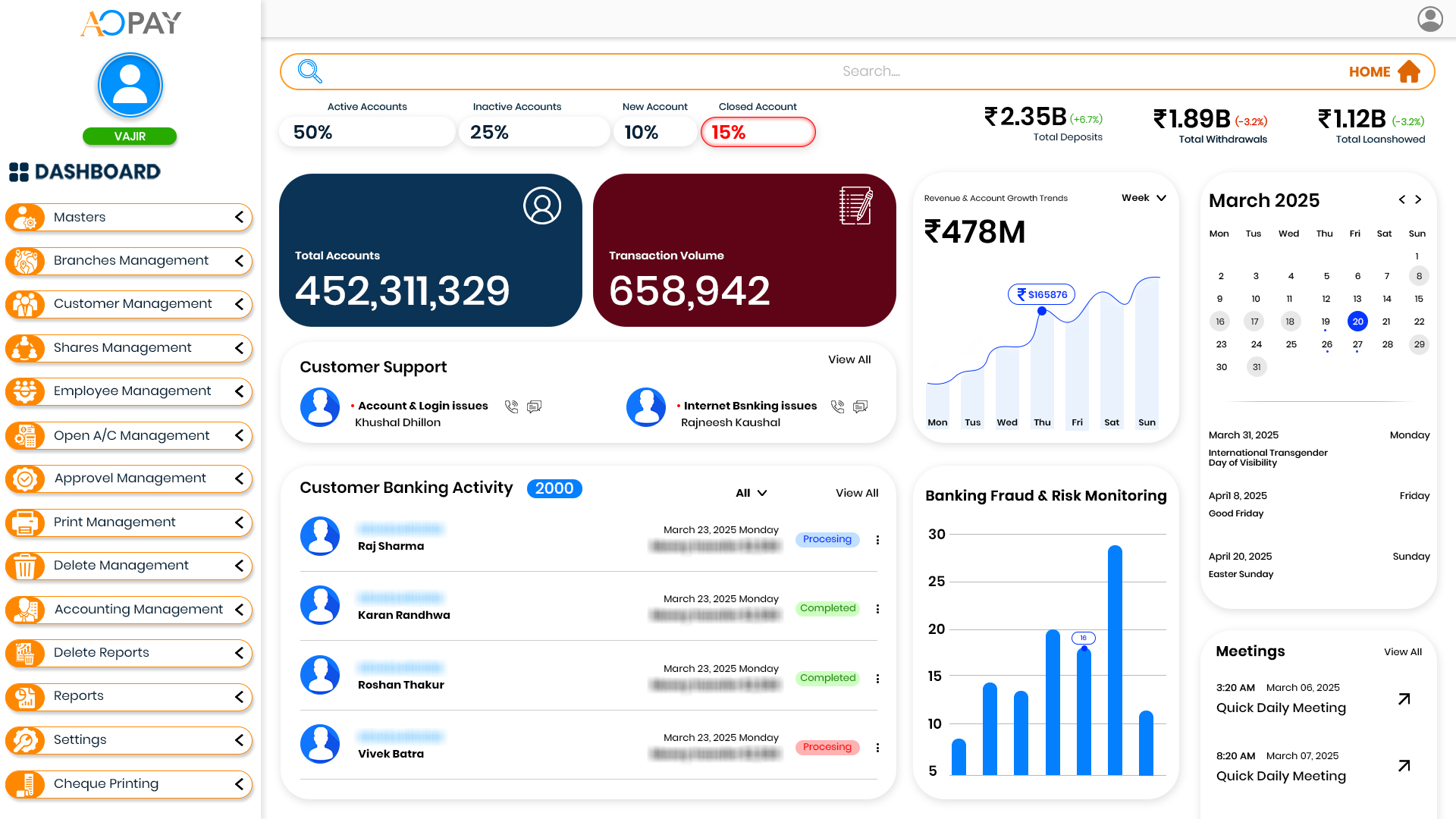Click View All in Customer Support

tap(849, 359)
